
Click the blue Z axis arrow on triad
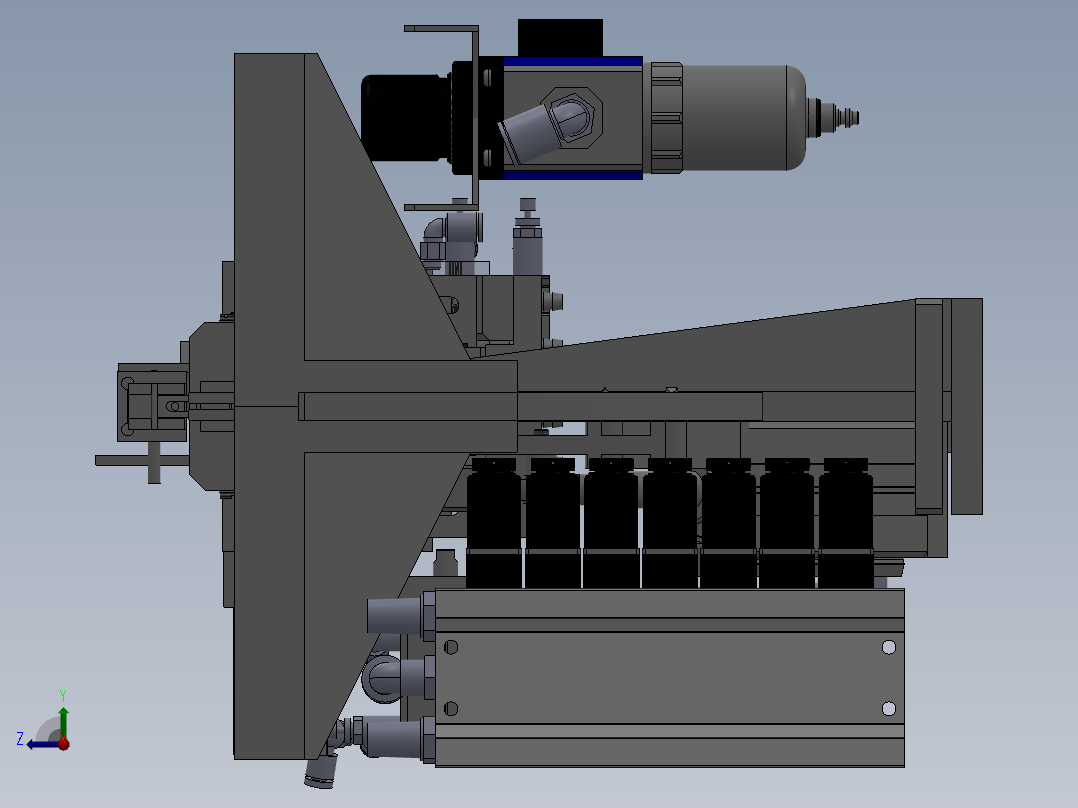click(x=43, y=744)
